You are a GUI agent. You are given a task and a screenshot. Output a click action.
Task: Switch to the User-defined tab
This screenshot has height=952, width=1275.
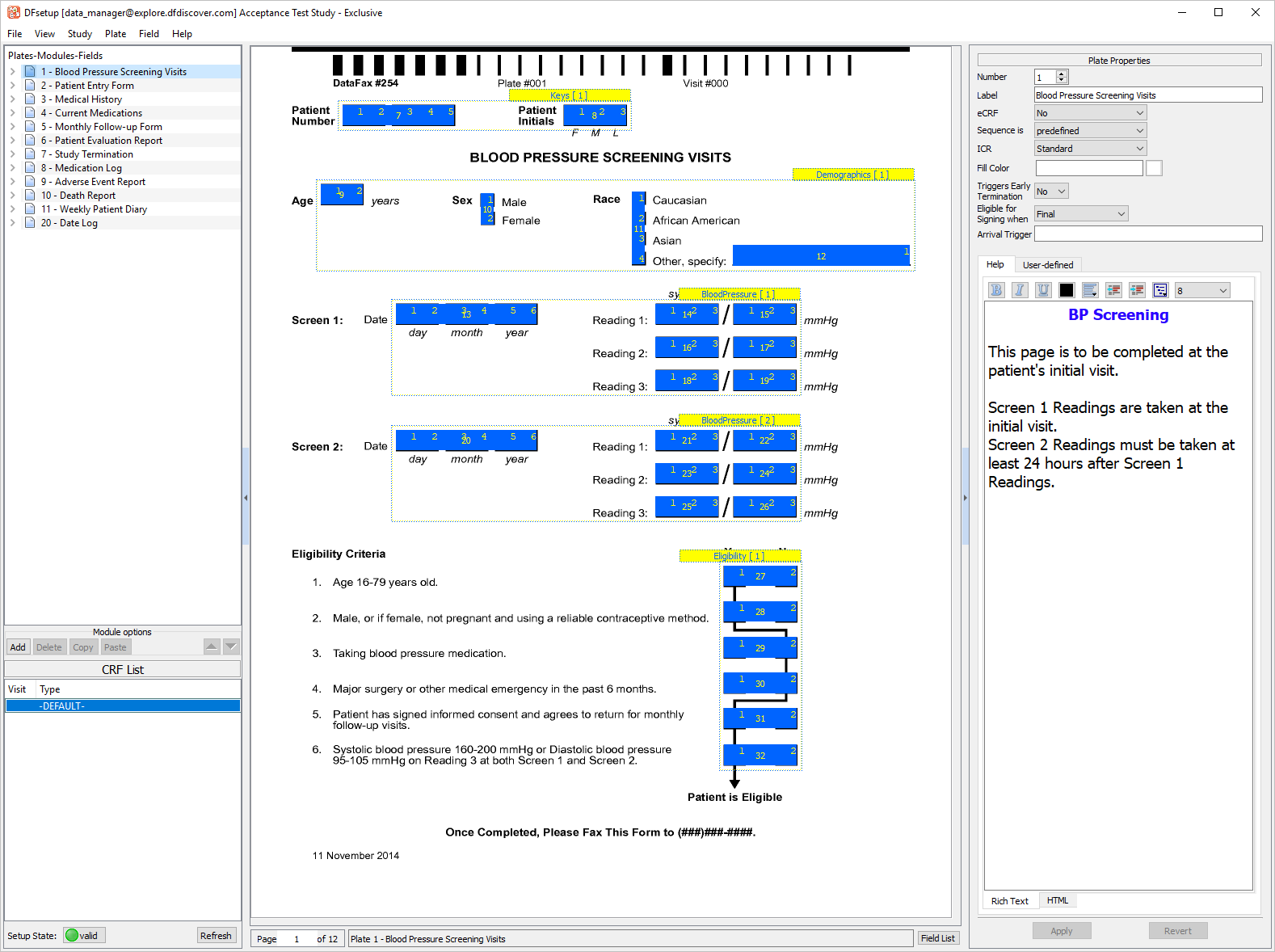coord(1047,265)
